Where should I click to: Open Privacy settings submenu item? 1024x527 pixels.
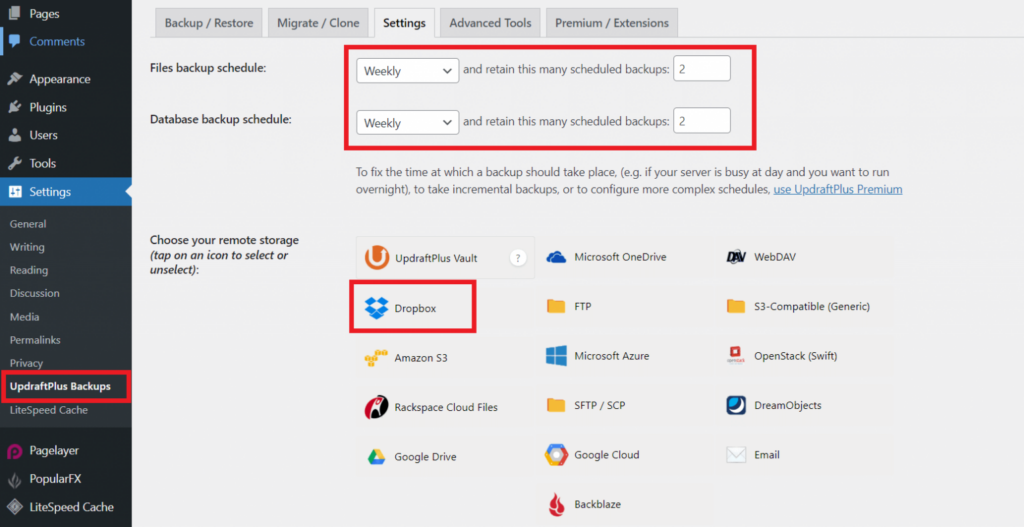point(26,363)
